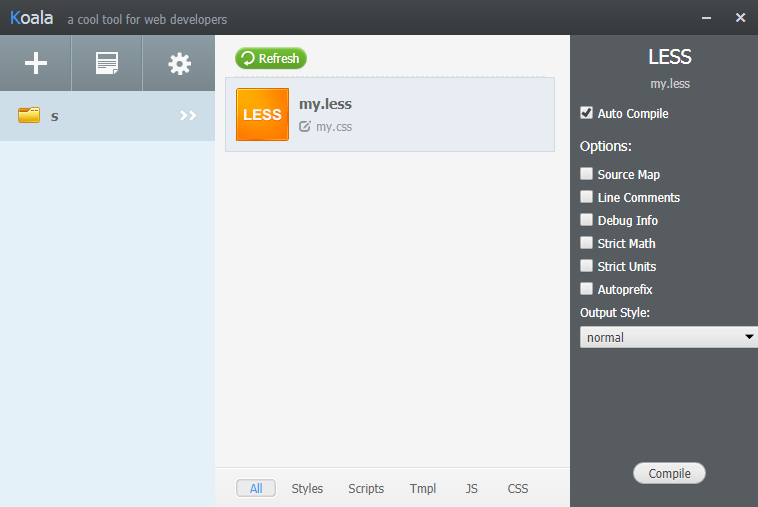Open settings with the gear icon
This screenshot has width=758, height=507.
(x=179, y=63)
